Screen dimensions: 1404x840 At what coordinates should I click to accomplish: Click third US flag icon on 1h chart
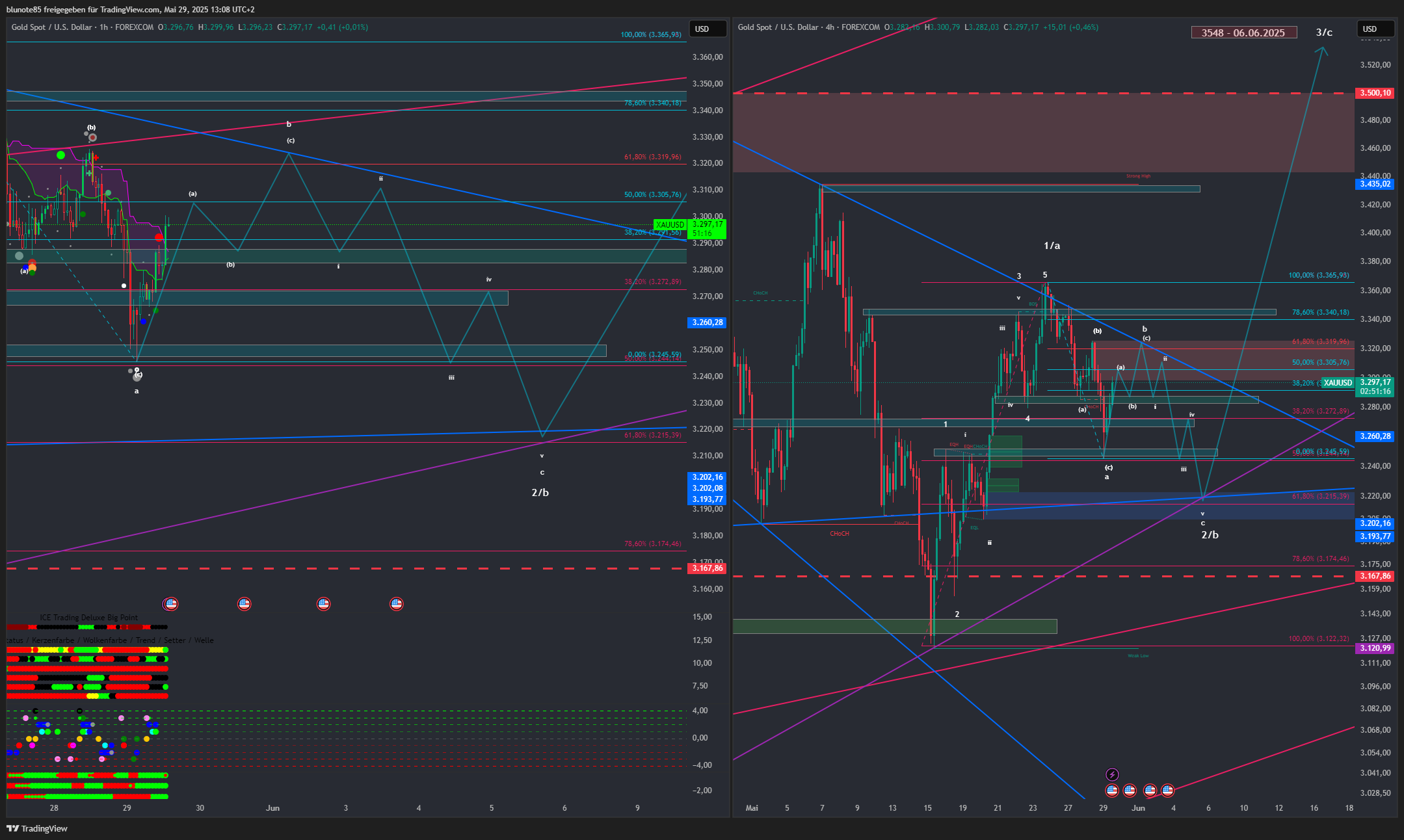click(323, 604)
